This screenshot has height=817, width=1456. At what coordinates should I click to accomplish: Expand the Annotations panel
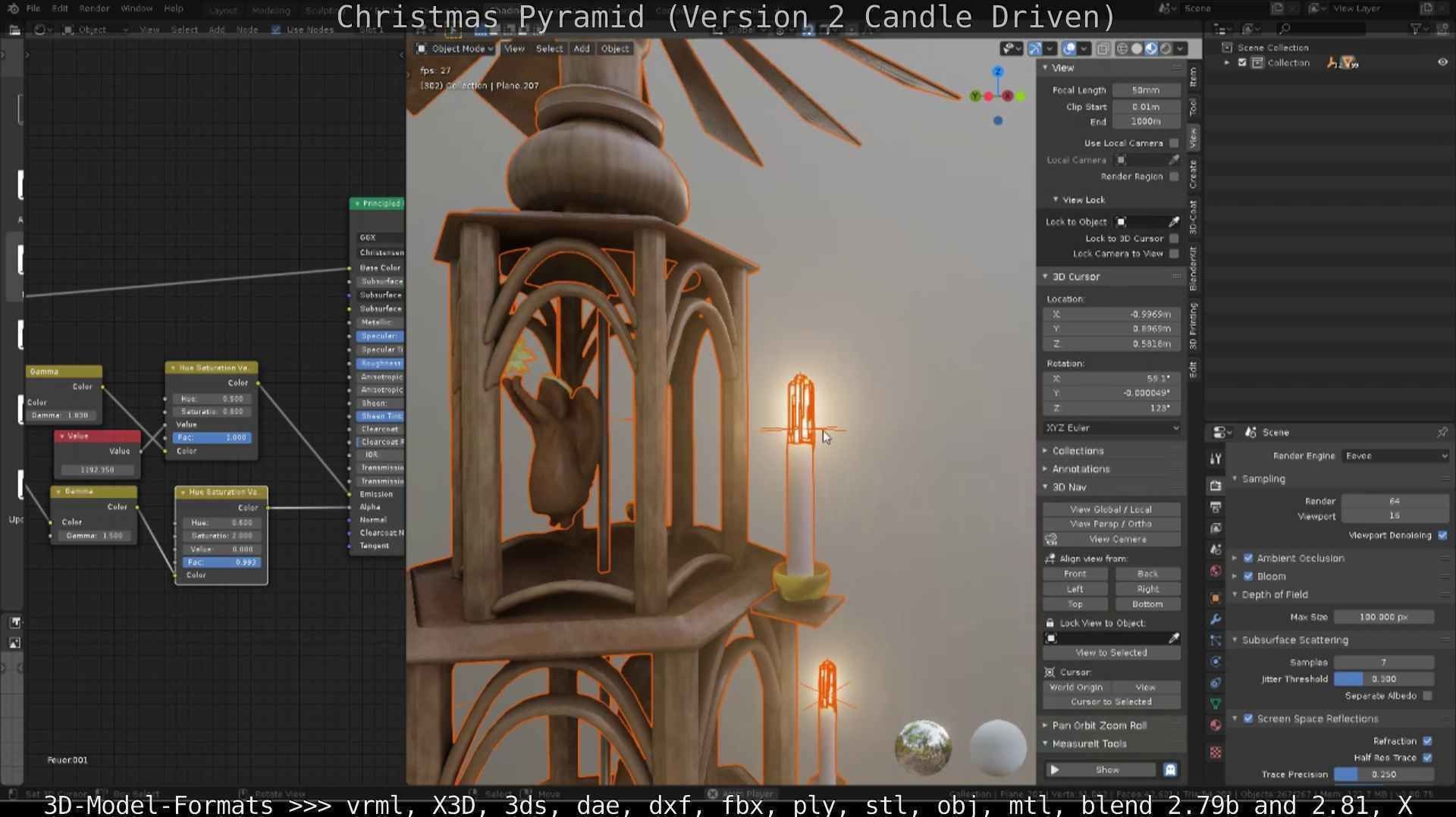pyautogui.click(x=1080, y=469)
